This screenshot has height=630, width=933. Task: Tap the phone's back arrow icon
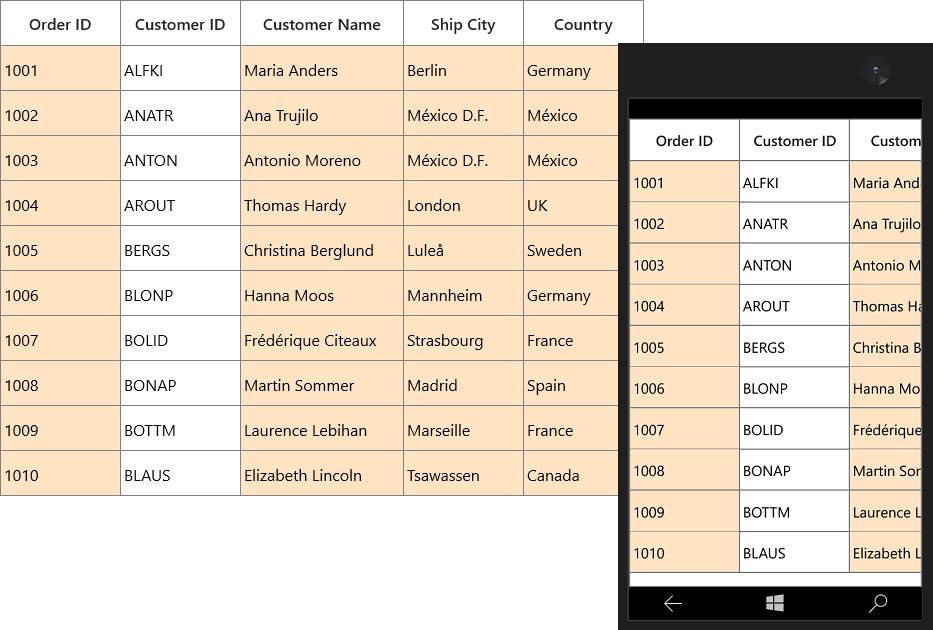pyautogui.click(x=673, y=603)
